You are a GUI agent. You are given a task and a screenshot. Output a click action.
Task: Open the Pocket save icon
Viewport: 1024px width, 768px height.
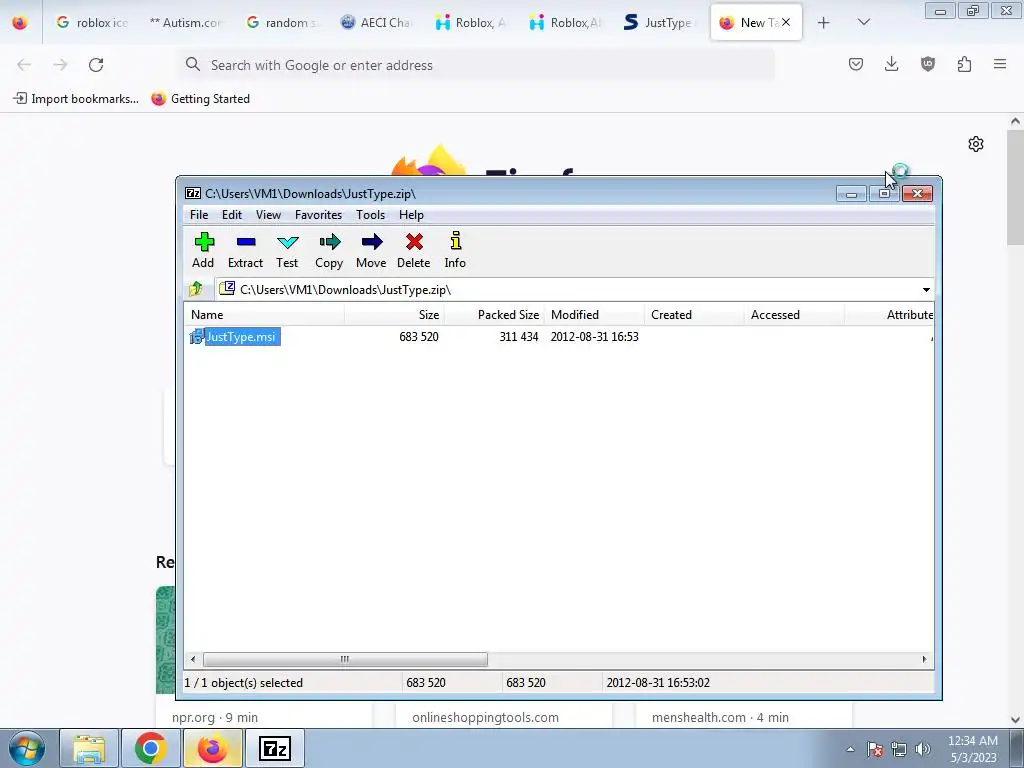(x=856, y=64)
